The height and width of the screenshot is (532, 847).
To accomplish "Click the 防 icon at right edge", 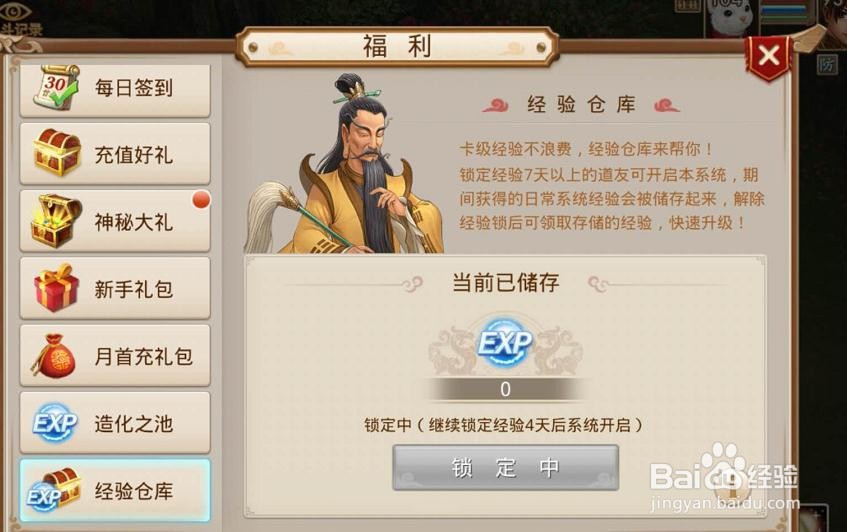I will click(x=826, y=65).
